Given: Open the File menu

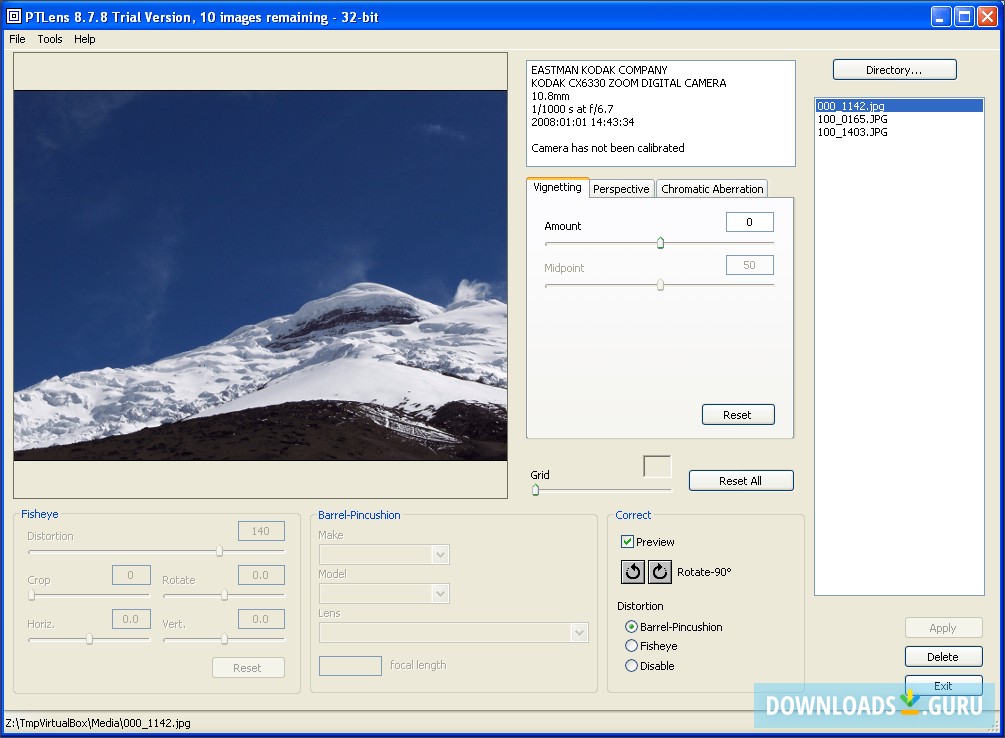Looking at the screenshot, I should point(17,39).
